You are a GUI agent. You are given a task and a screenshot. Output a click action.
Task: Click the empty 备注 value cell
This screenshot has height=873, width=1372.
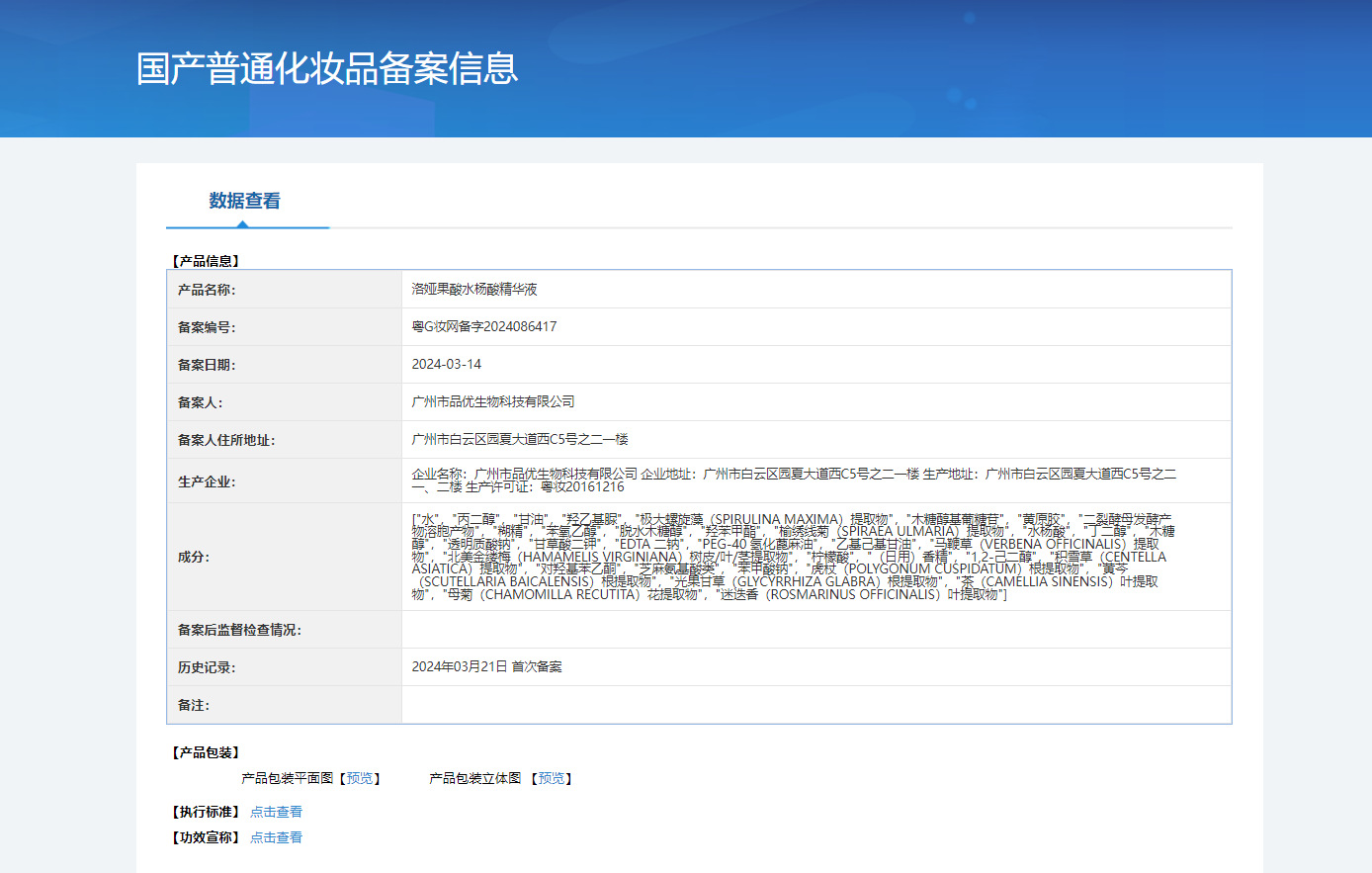(815, 705)
